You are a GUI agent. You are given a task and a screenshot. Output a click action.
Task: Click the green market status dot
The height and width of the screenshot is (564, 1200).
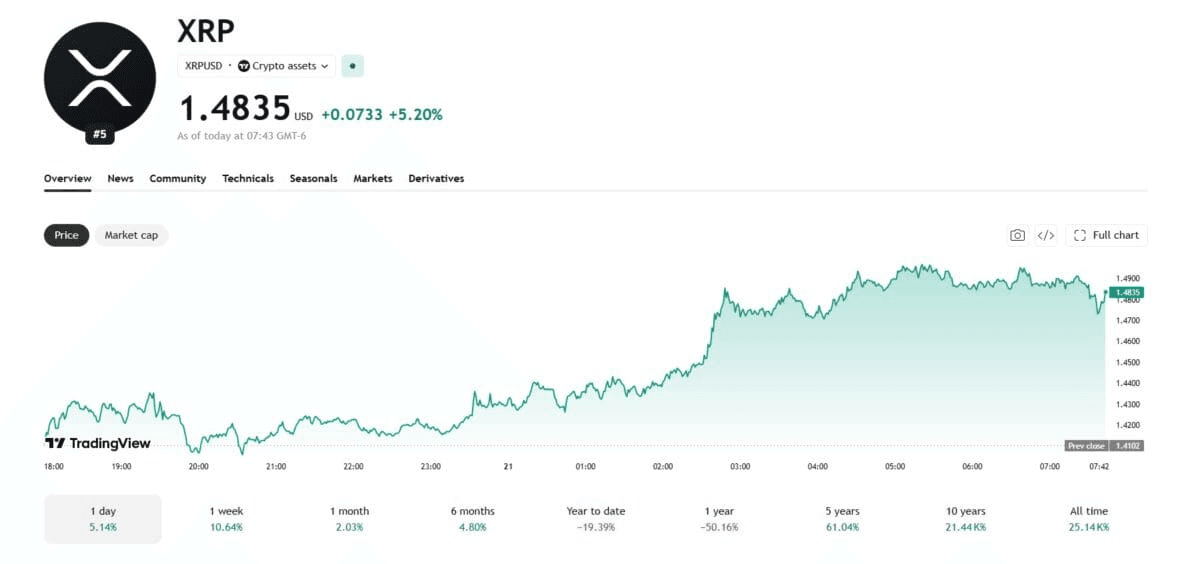click(352, 66)
